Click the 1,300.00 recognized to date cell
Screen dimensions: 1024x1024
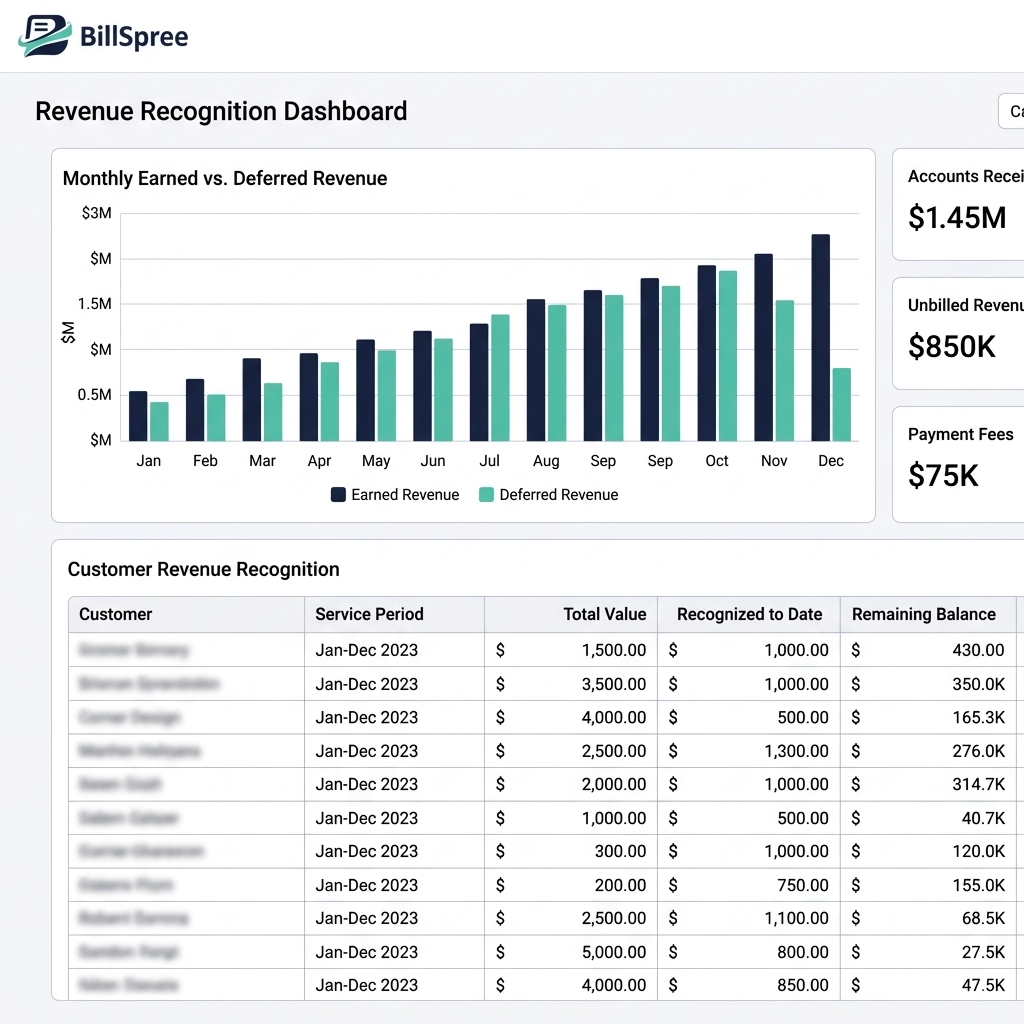pyautogui.click(x=748, y=751)
